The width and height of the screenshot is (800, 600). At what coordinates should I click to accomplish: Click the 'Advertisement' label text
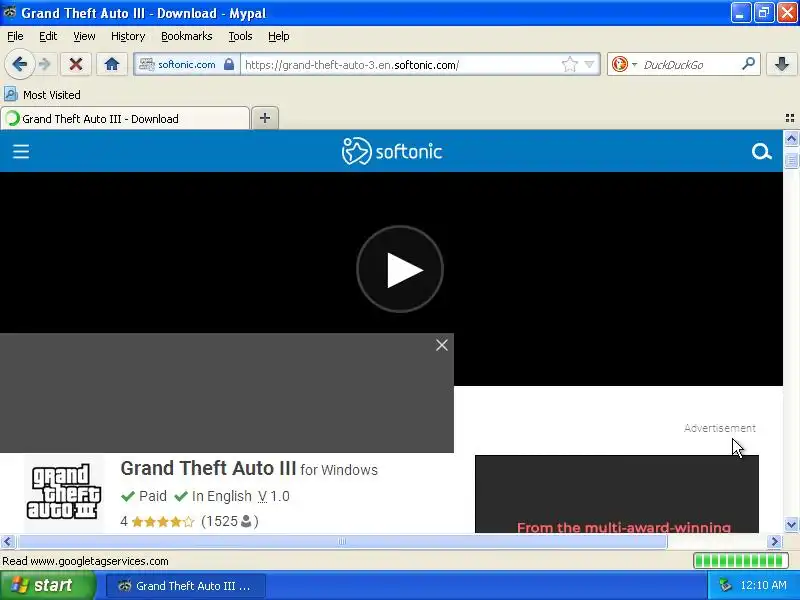click(719, 428)
